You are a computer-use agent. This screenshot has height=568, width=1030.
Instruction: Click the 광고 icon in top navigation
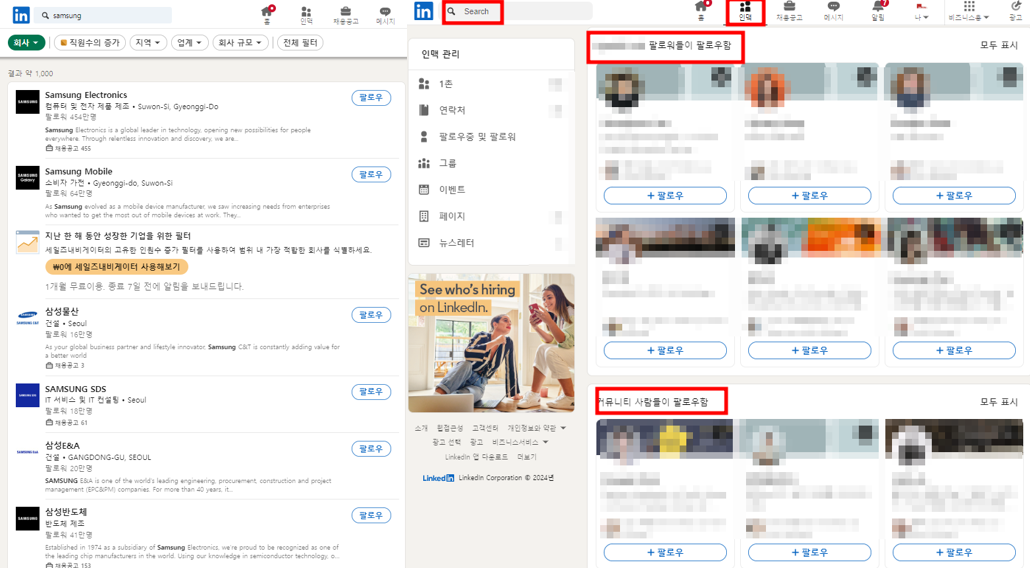(1015, 11)
